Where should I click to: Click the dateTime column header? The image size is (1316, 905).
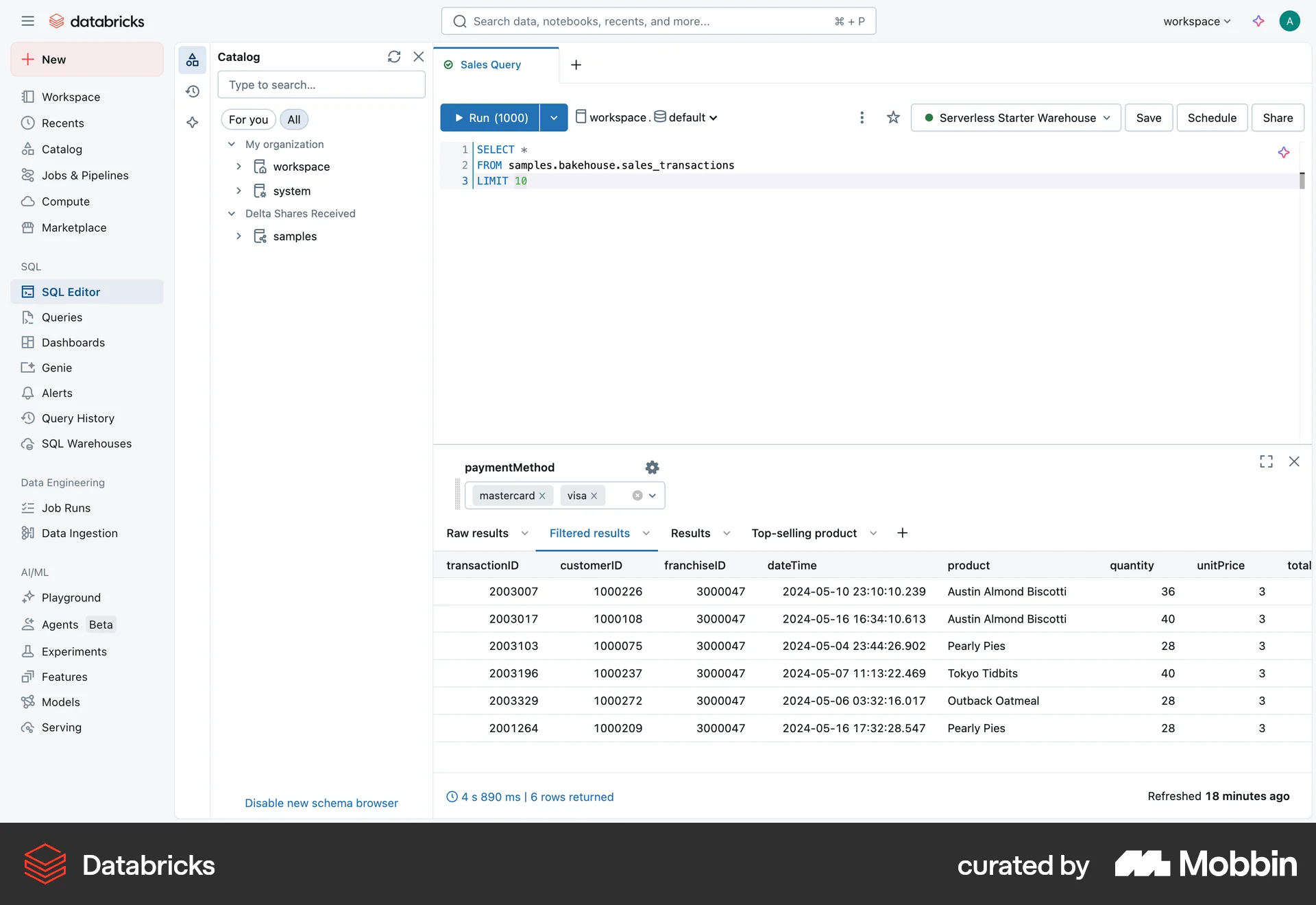point(792,566)
